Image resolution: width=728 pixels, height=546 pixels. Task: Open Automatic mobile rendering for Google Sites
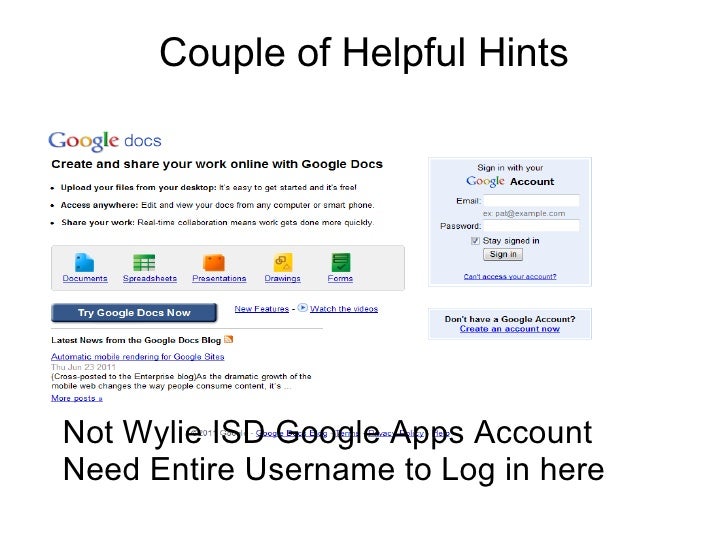click(x=138, y=357)
